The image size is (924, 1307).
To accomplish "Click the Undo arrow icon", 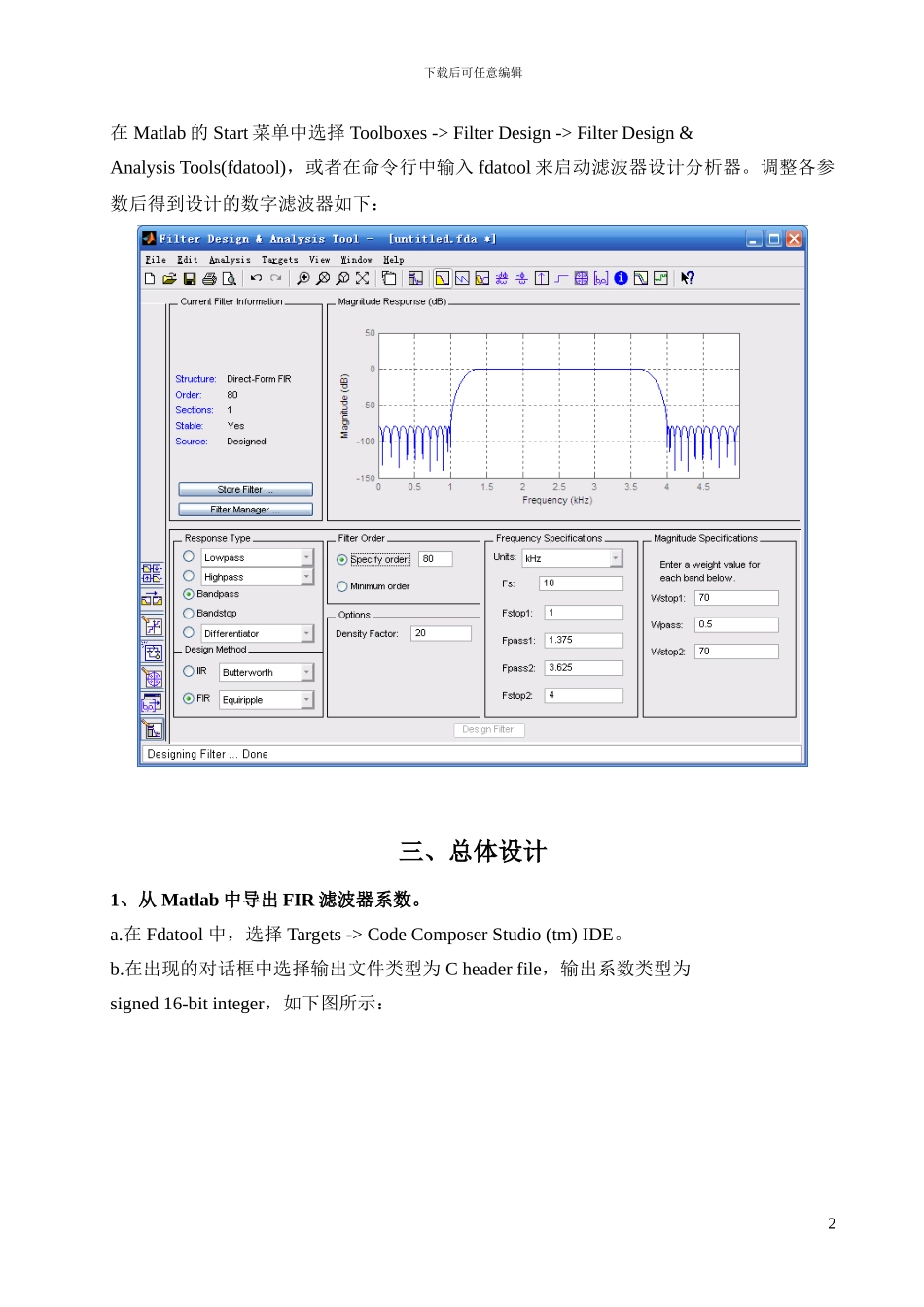I will pyautogui.click(x=256, y=278).
